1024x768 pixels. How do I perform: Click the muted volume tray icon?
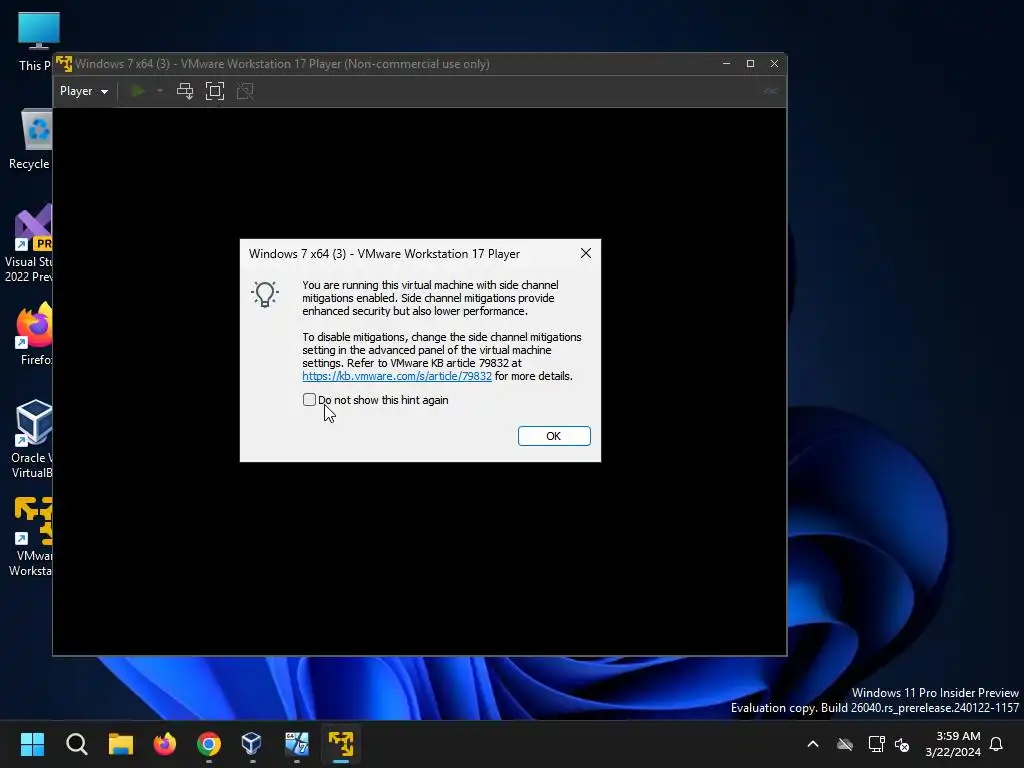pos(902,744)
